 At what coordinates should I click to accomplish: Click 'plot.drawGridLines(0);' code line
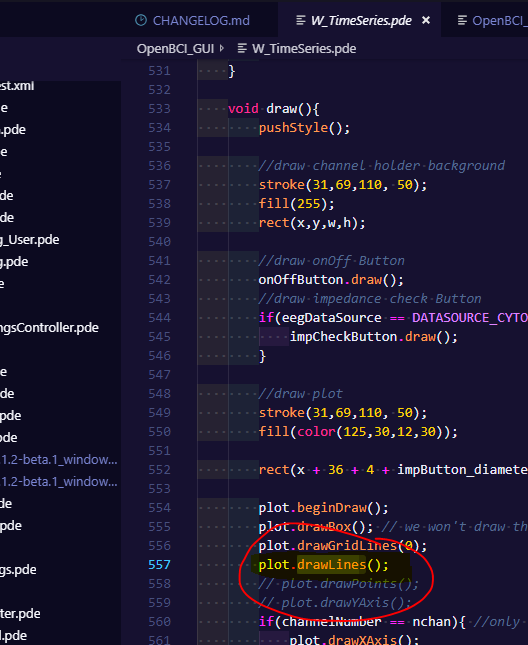(343, 545)
